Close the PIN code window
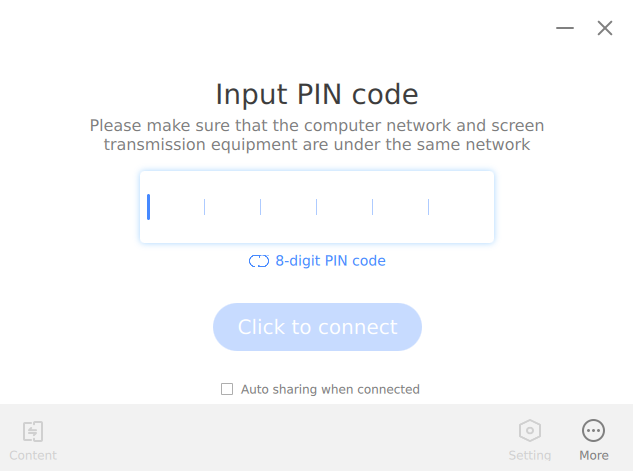Viewport: 633px width, 471px height. point(605,28)
